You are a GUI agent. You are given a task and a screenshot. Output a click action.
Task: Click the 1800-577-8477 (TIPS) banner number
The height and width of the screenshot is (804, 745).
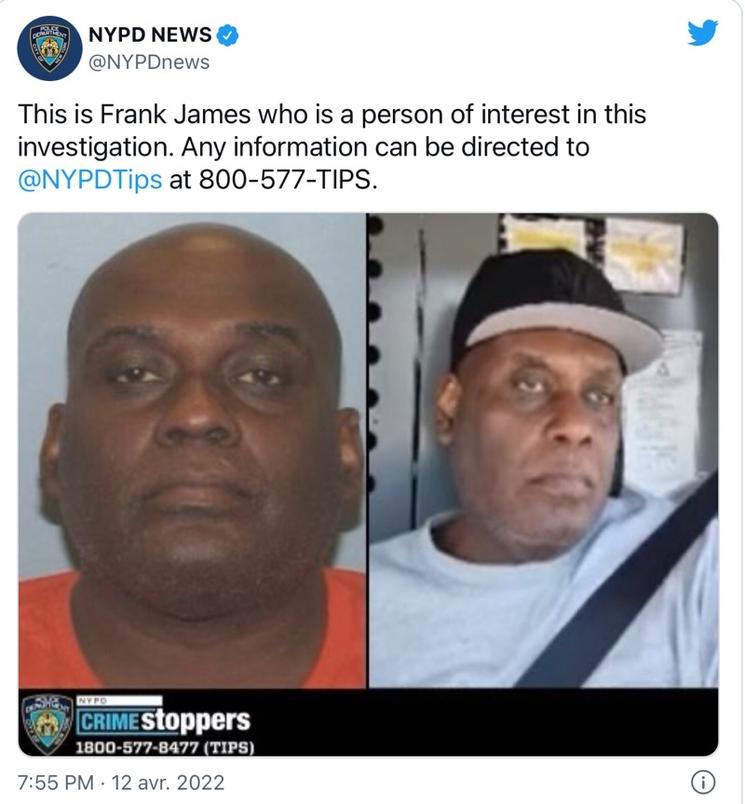(165, 747)
